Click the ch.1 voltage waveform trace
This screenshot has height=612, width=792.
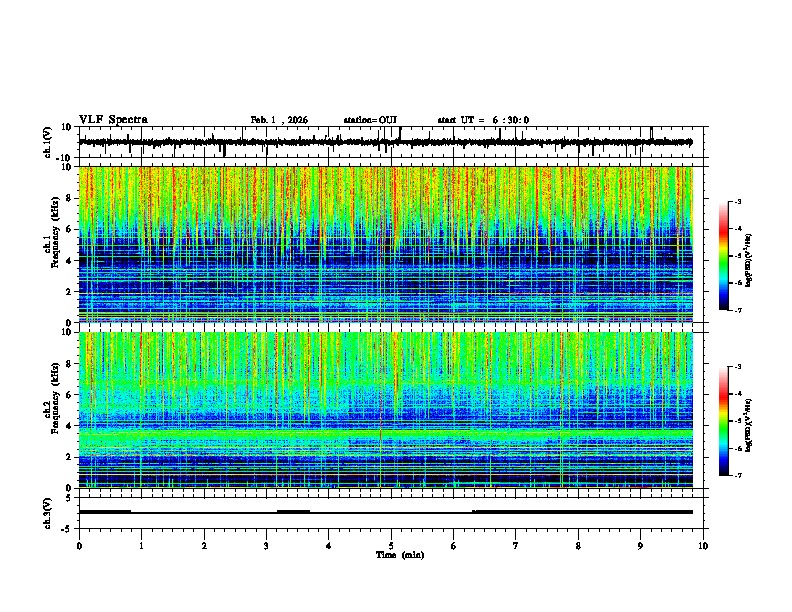pyautogui.click(x=386, y=142)
